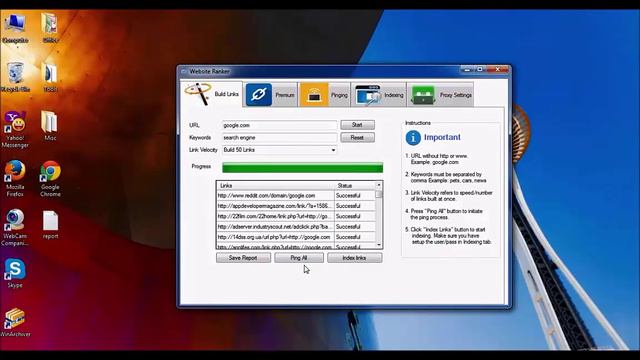The height and width of the screenshot is (360, 640).
Task: Click the orange Pinging icon
Action: 314,95
